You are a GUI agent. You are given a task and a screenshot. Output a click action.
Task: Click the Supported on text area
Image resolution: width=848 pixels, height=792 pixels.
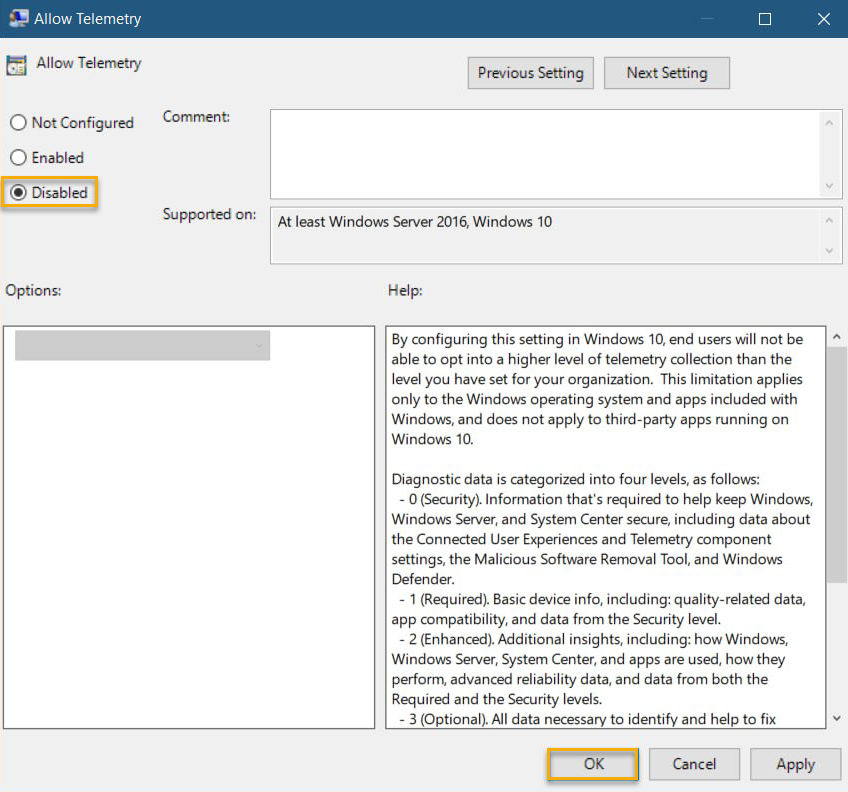point(540,235)
